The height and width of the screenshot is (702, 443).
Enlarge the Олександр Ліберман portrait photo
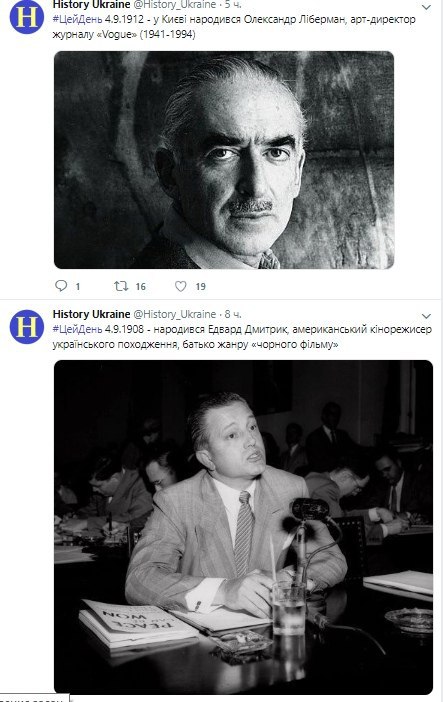(x=224, y=160)
